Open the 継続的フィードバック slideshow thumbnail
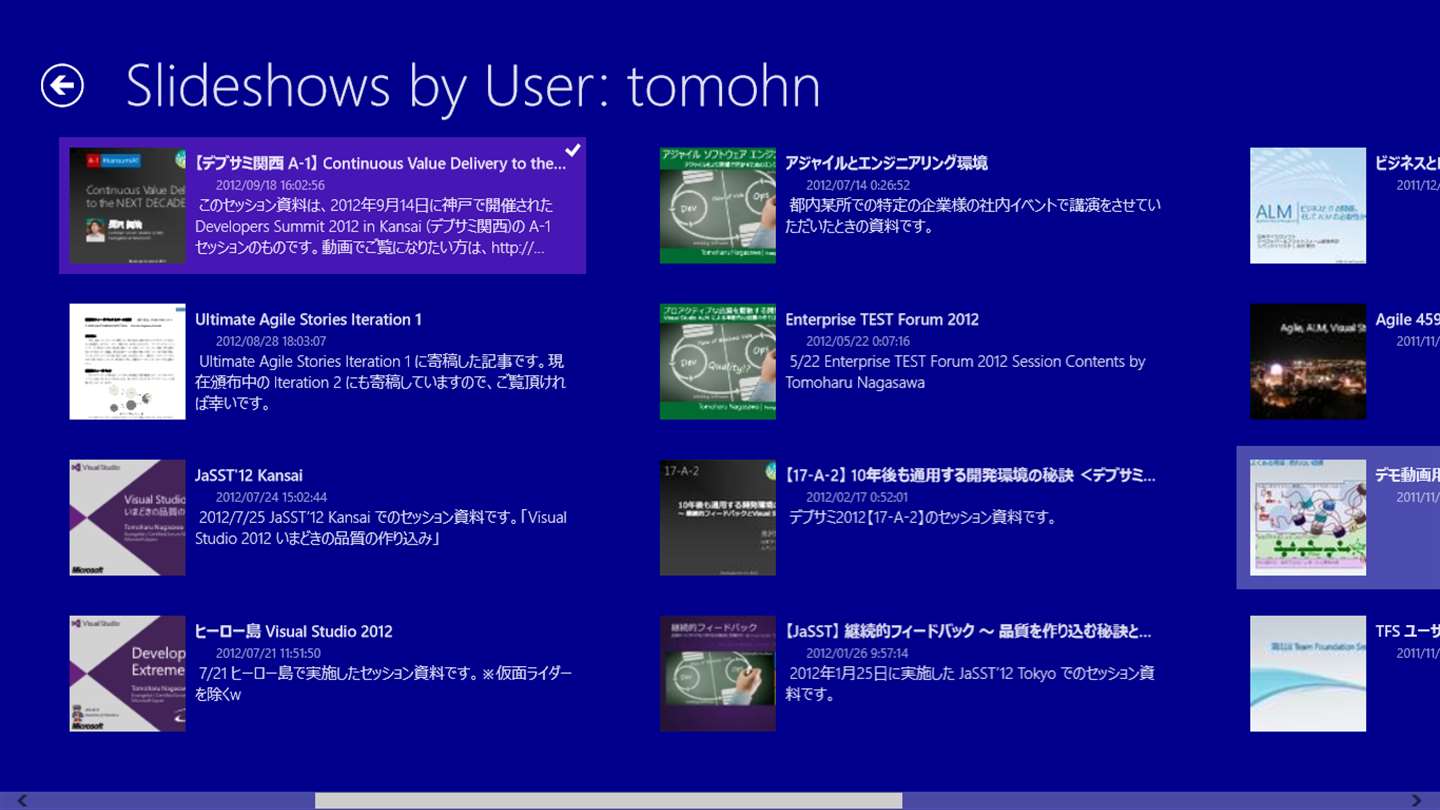Viewport: 1440px width, 810px height. pos(717,673)
